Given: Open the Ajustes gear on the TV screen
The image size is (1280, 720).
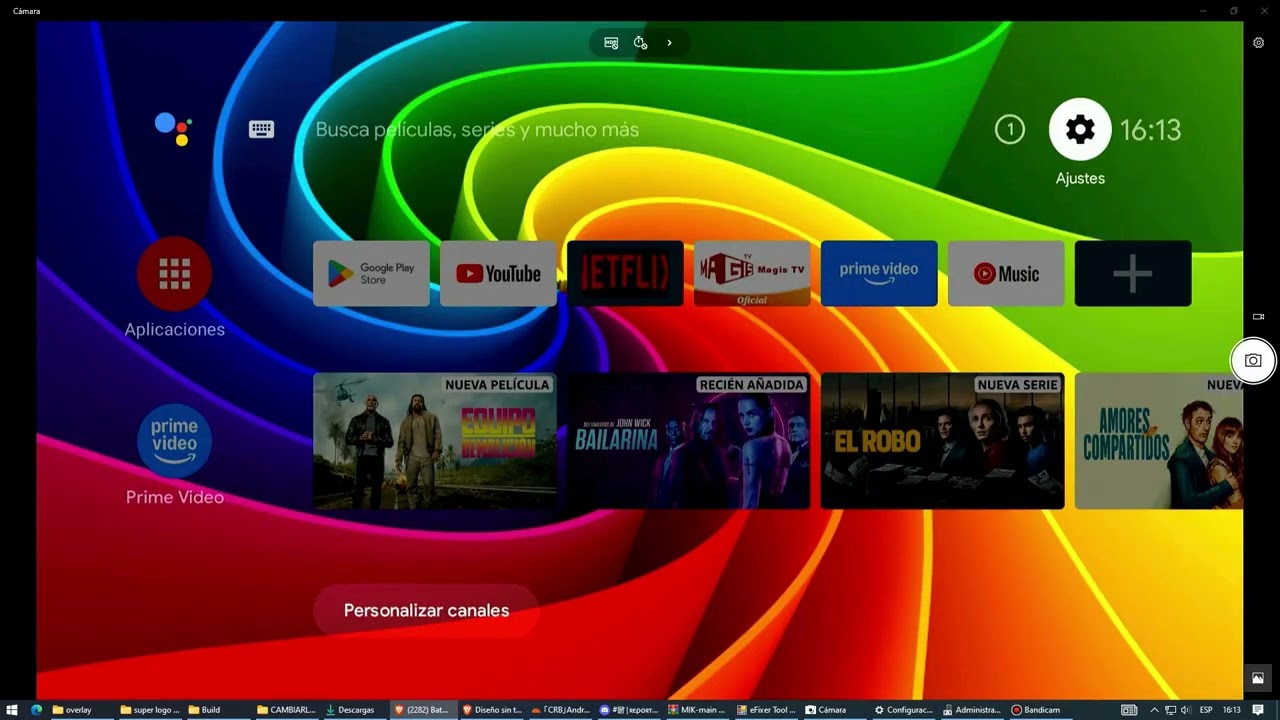Looking at the screenshot, I should (1080, 129).
